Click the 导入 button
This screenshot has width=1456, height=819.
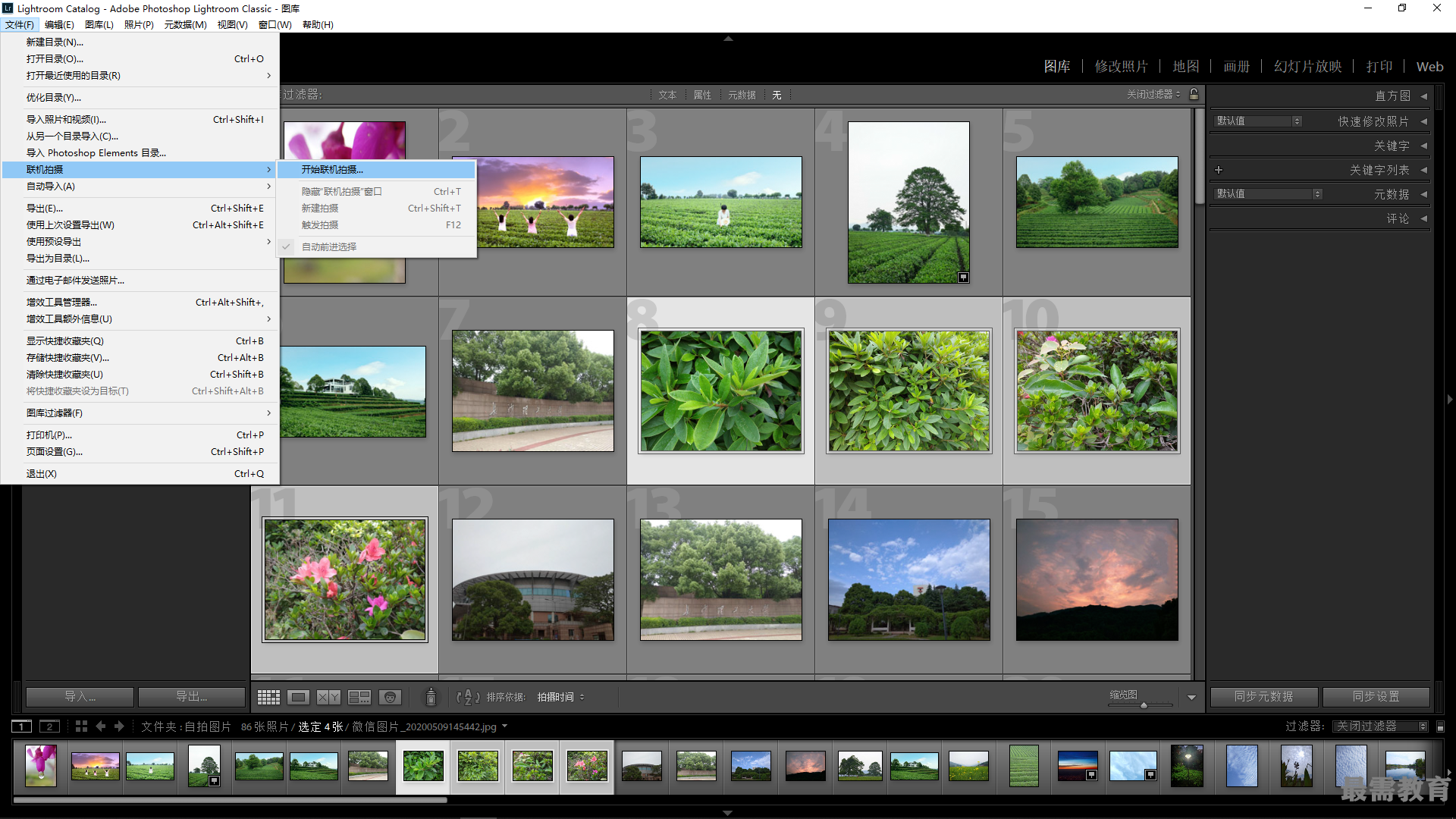point(80,696)
